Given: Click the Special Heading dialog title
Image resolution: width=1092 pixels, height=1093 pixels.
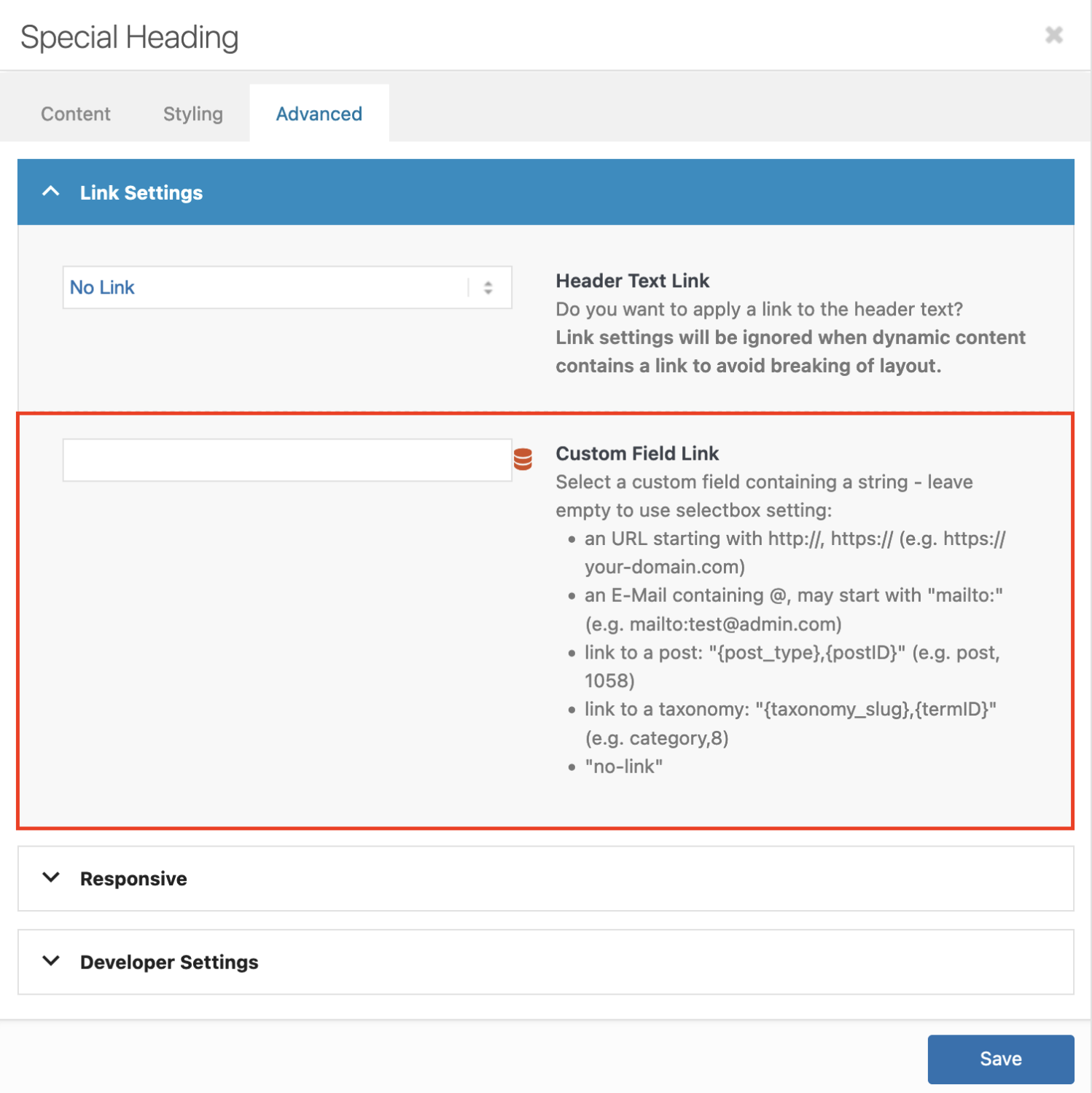Looking at the screenshot, I should [x=130, y=37].
